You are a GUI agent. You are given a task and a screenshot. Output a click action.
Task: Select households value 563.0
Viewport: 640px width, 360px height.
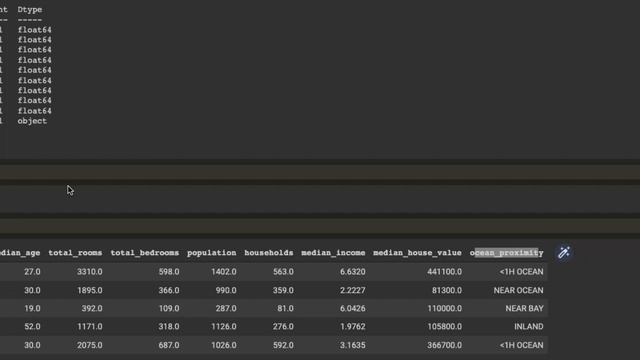[283, 272]
